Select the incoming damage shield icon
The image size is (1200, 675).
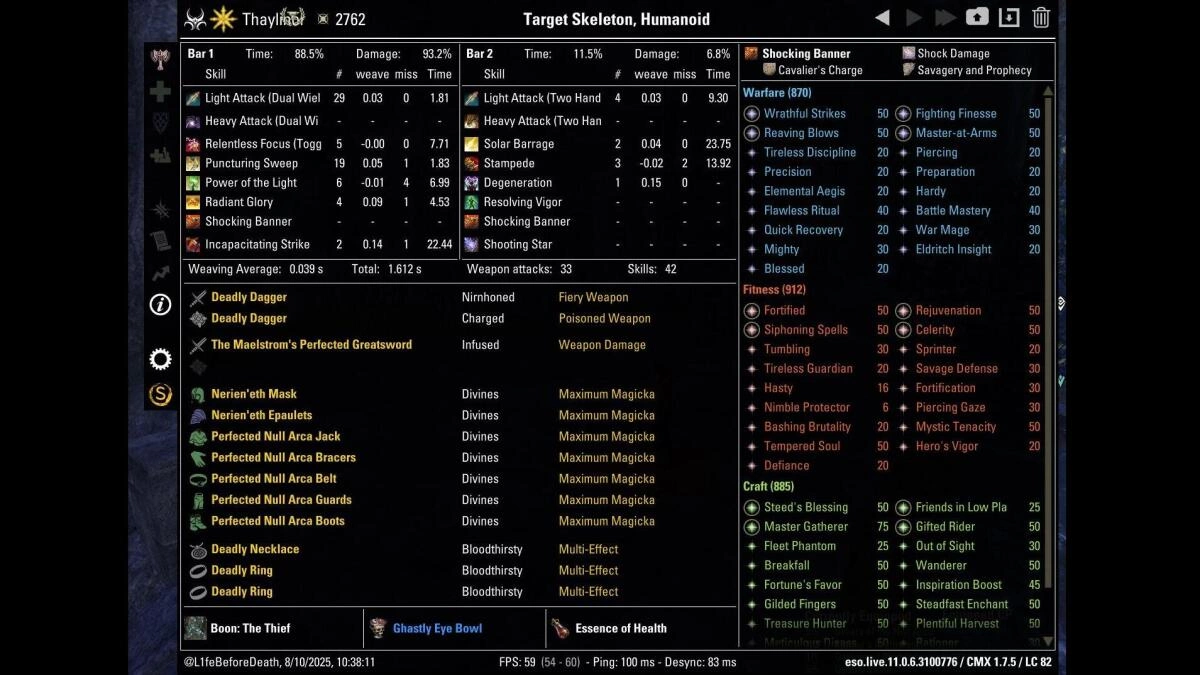point(160,123)
